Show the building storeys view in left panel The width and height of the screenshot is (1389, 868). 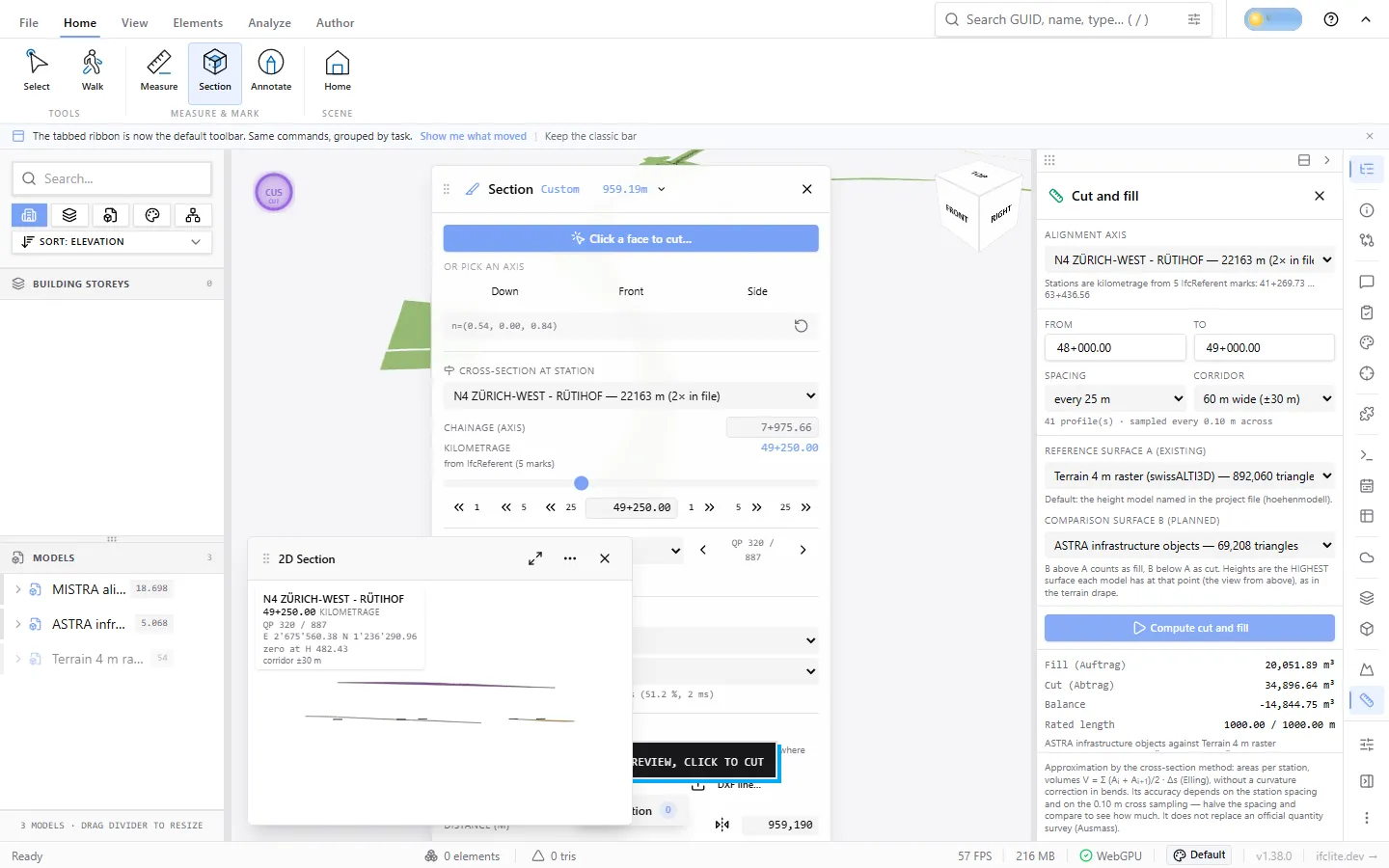29,215
